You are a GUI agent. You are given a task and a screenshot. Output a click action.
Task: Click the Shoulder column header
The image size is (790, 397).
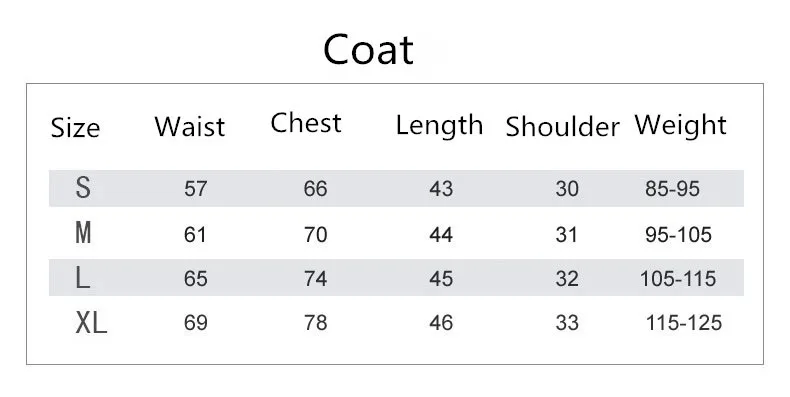coord(562,126)
